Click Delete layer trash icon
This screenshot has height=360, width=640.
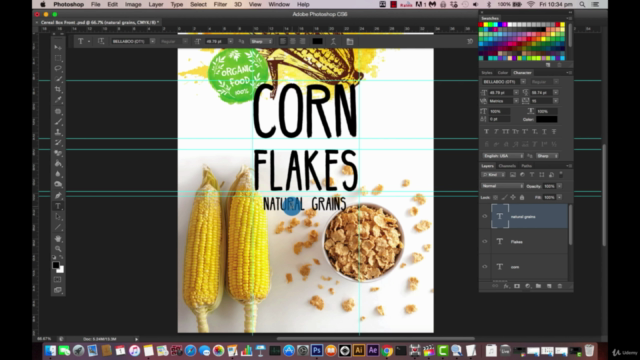click(x=560, y=286)
